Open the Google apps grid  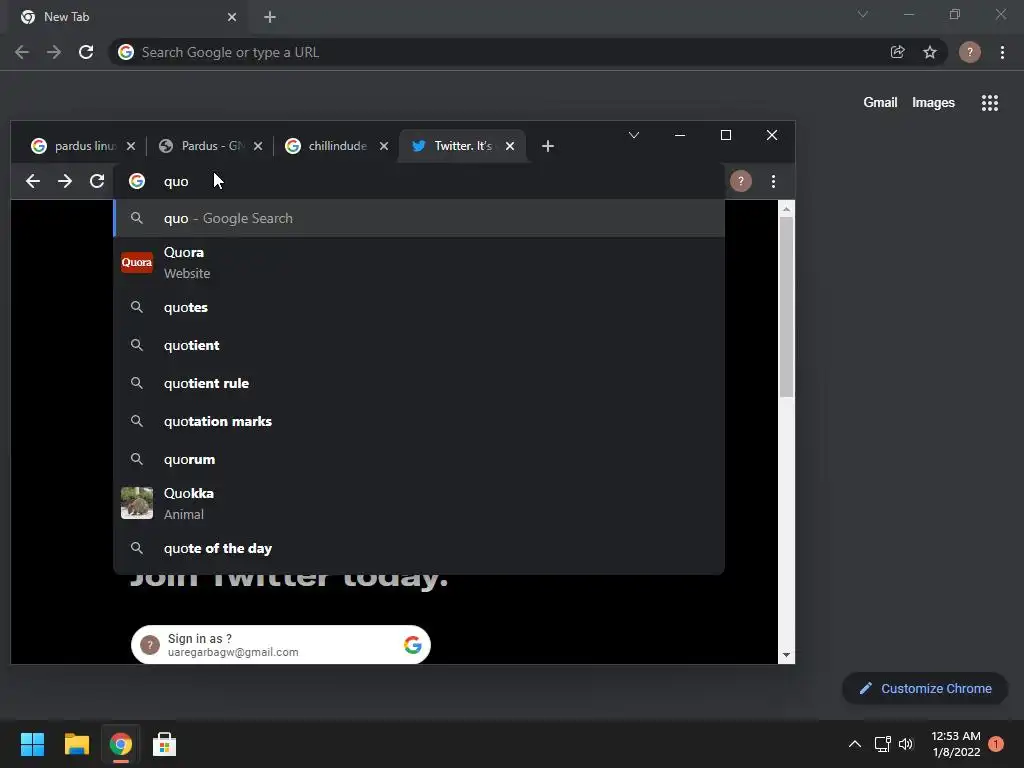pyautogui.click(x=990, y=103)
